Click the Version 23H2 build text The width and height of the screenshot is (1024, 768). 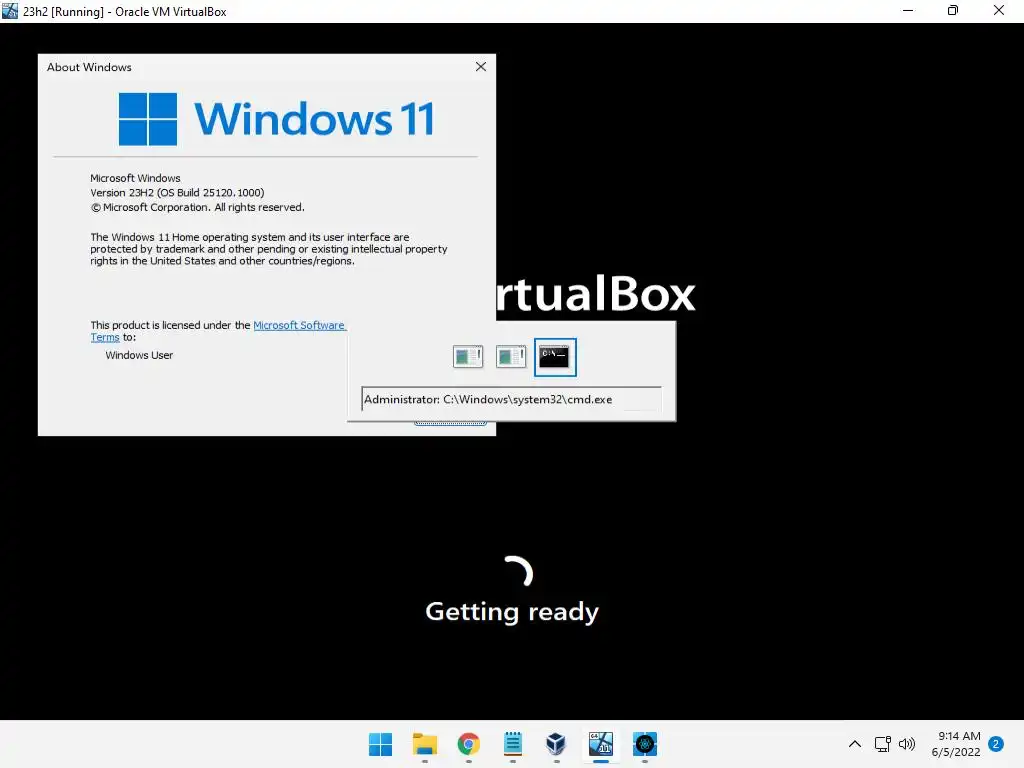tap(177, 193)
